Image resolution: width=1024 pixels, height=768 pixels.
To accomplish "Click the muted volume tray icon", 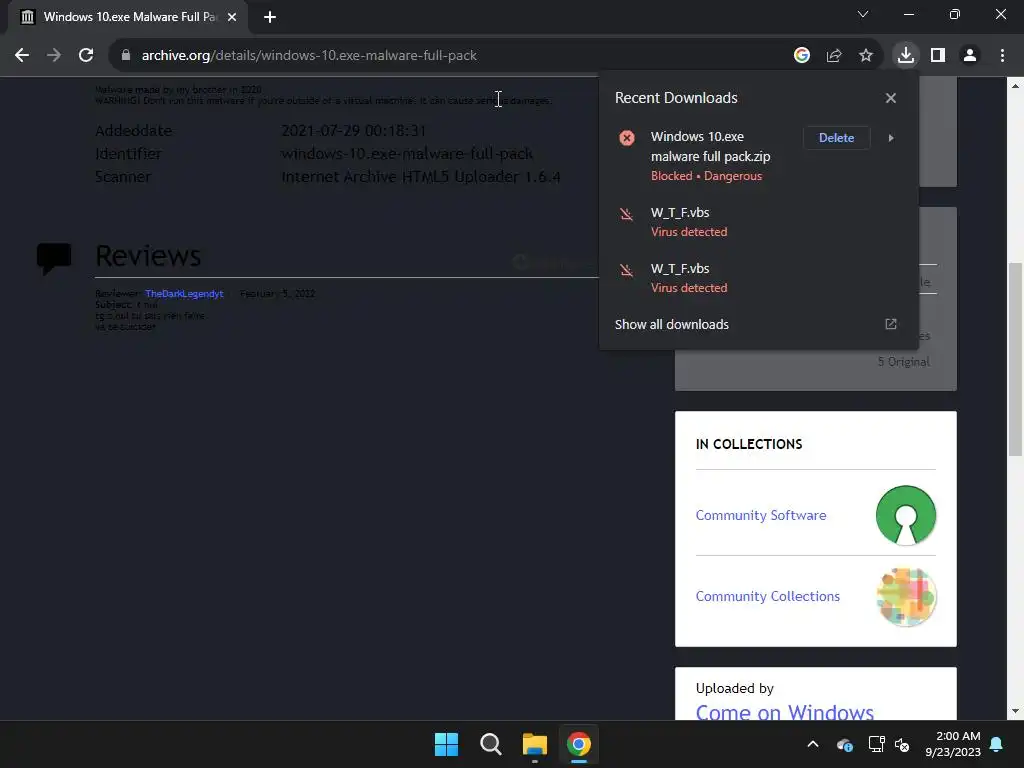I will pos(902,744).
